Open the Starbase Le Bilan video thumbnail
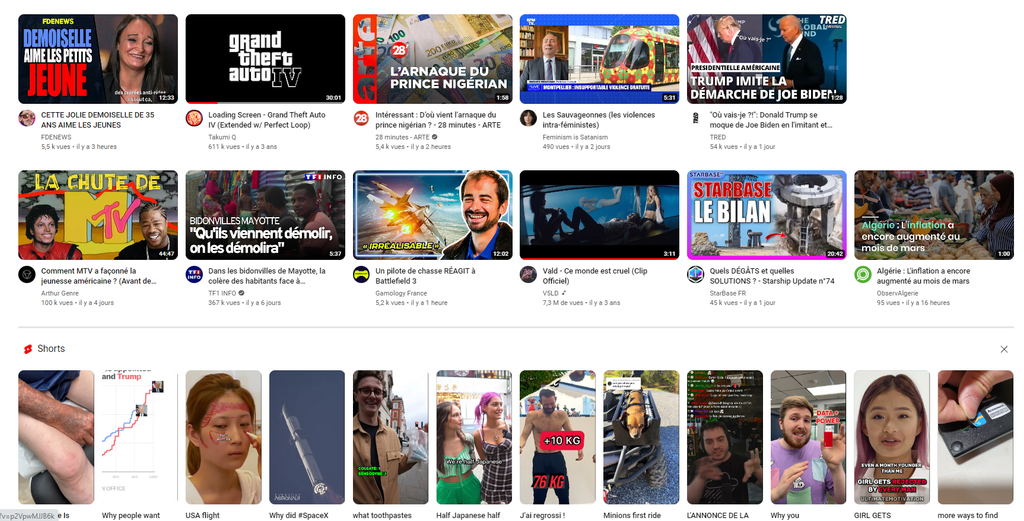Image resolution: width=1024 pixels, height=521 pixels. point(766,215)
